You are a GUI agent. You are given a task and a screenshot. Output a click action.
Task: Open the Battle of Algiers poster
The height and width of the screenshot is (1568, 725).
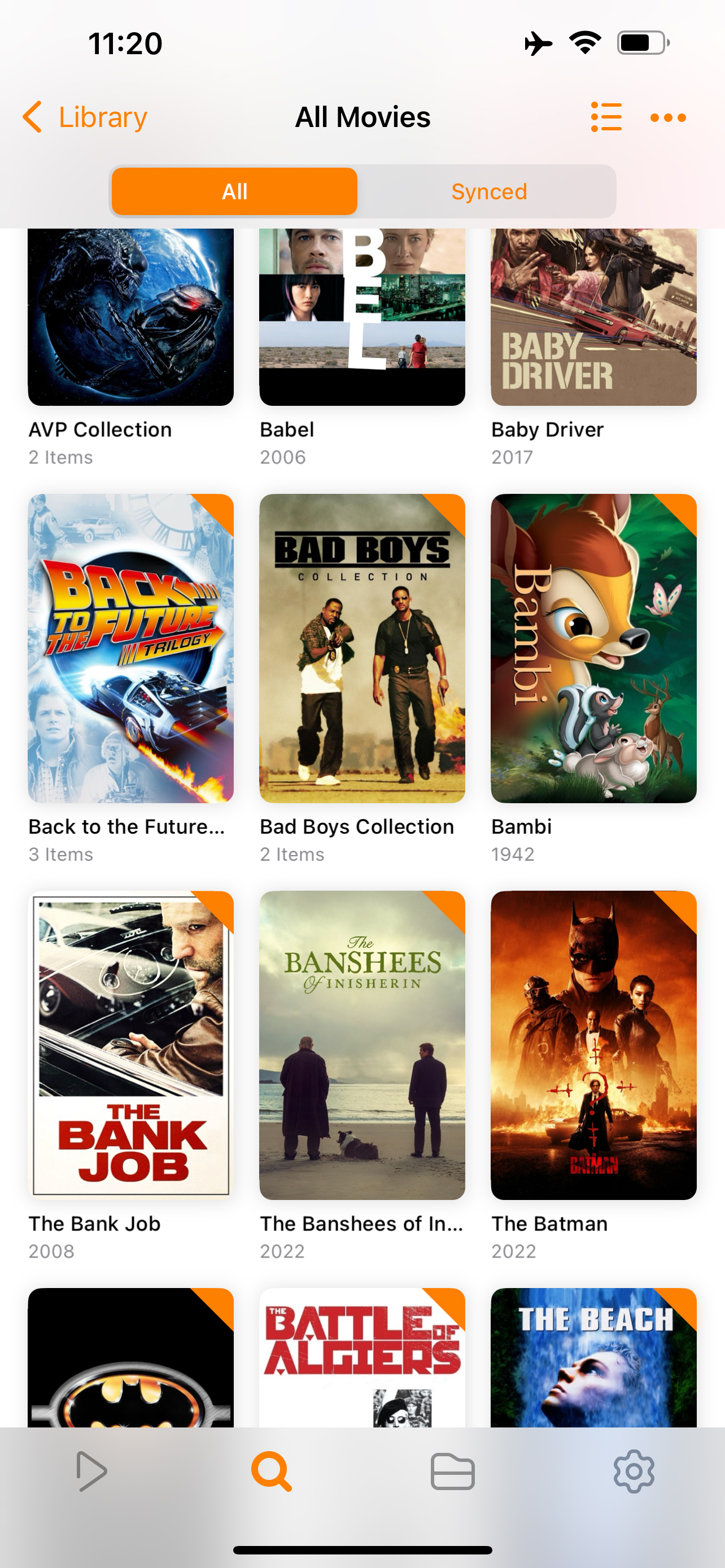[x=362, y=1357]
